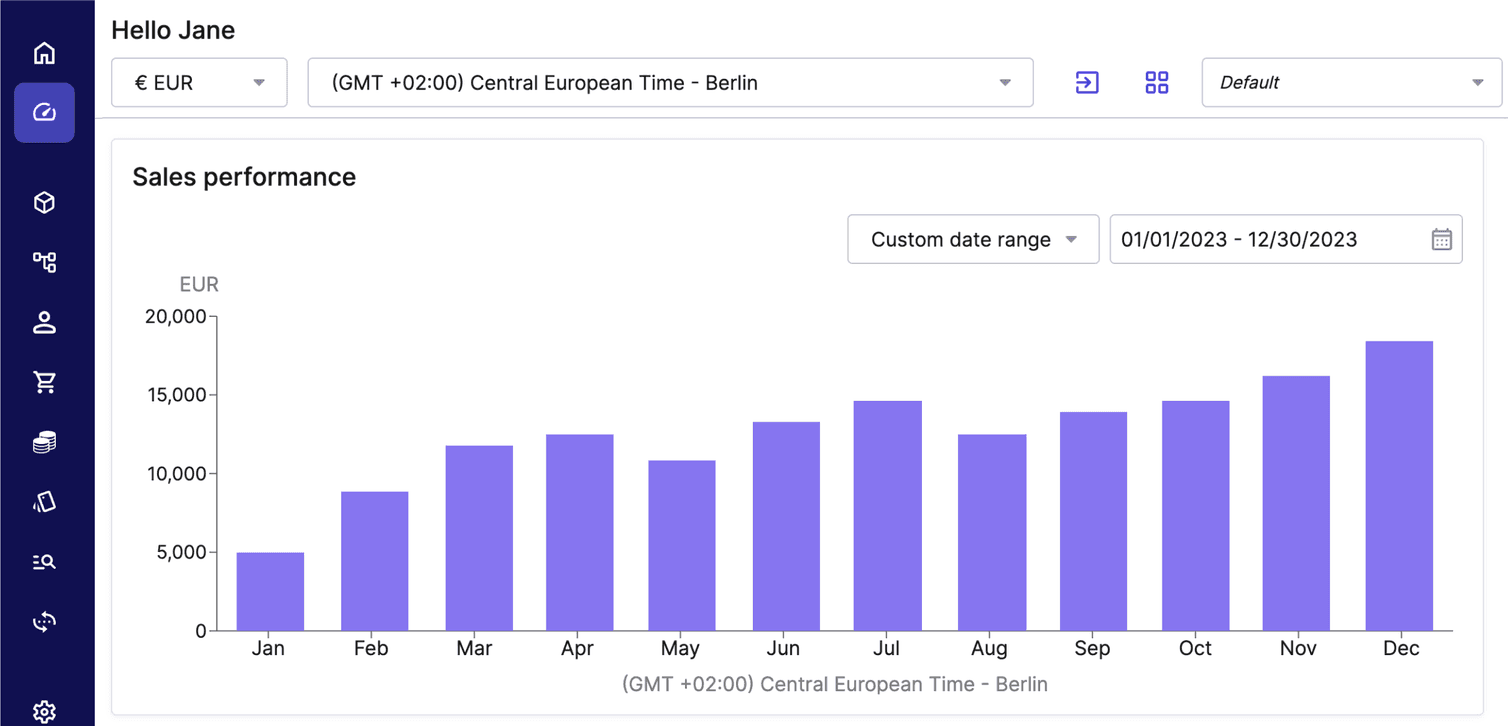
Task: Open the calendar date picker icon
Action: (1441, 240)
